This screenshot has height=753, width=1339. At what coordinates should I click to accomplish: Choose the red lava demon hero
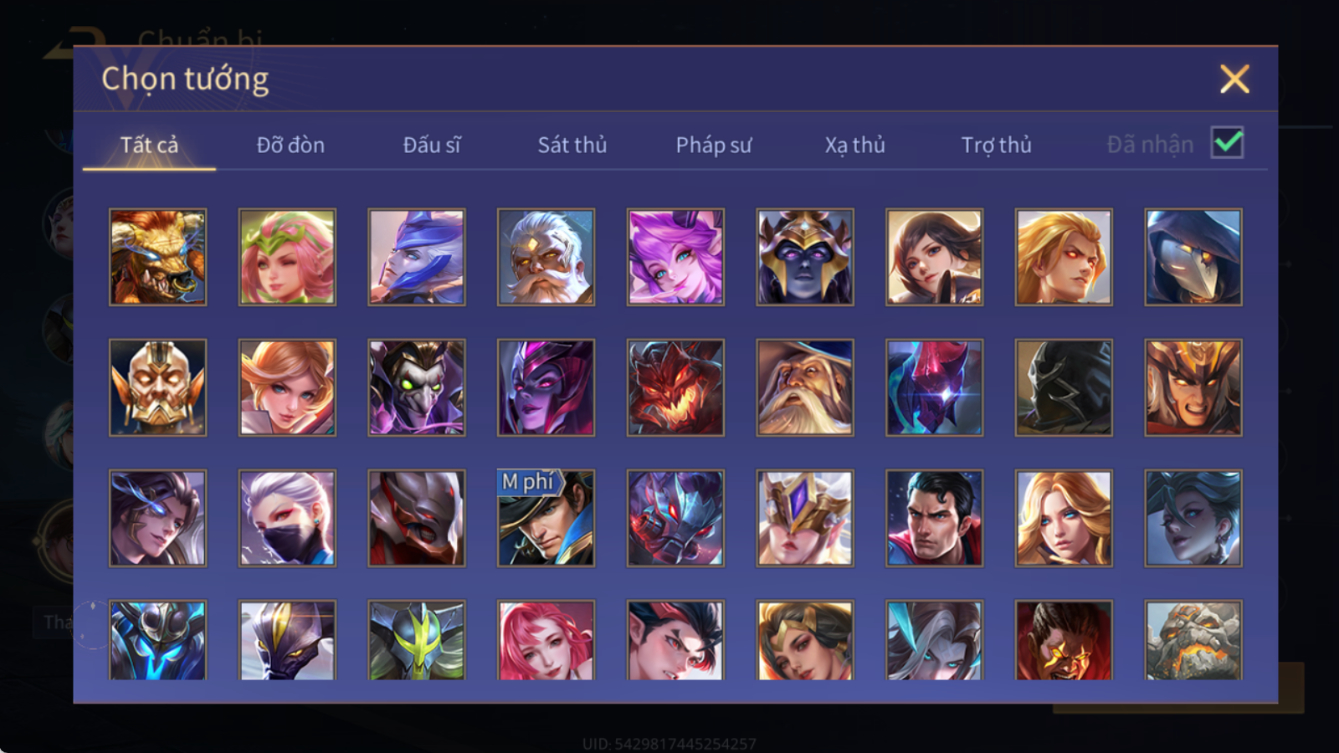coord(675,387)
